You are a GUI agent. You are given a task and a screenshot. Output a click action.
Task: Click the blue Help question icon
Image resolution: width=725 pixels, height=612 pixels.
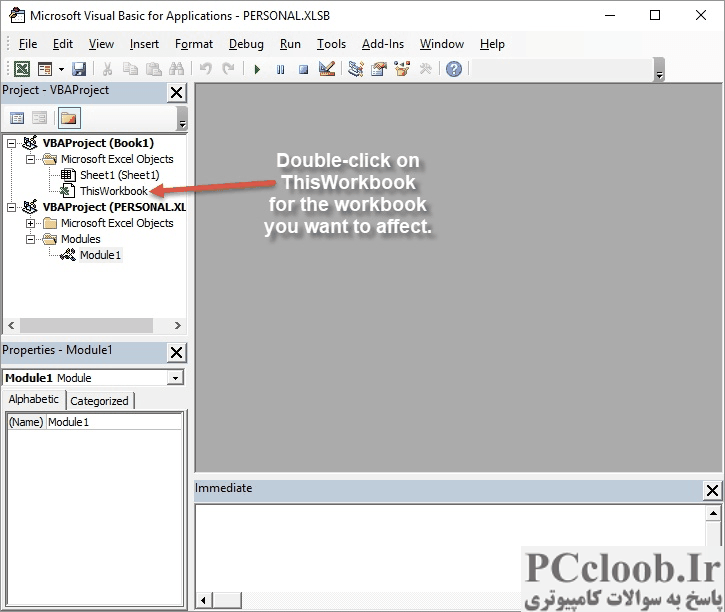coord(454,69)
